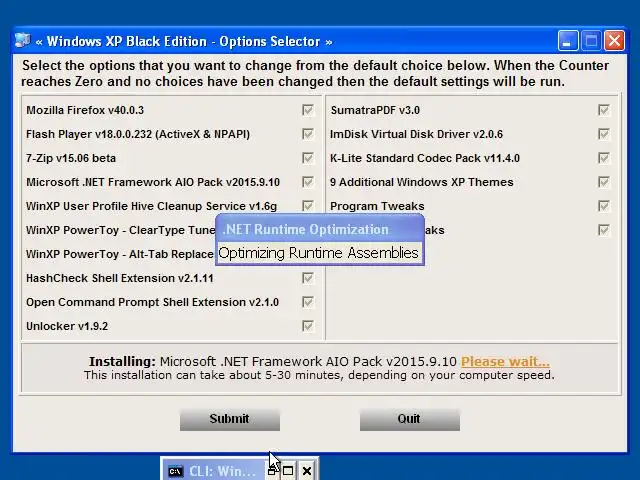This screenshot has width=640, height=480.
Task: Toggle the Program Tweaks checkbox
Action: coord(604,206)
